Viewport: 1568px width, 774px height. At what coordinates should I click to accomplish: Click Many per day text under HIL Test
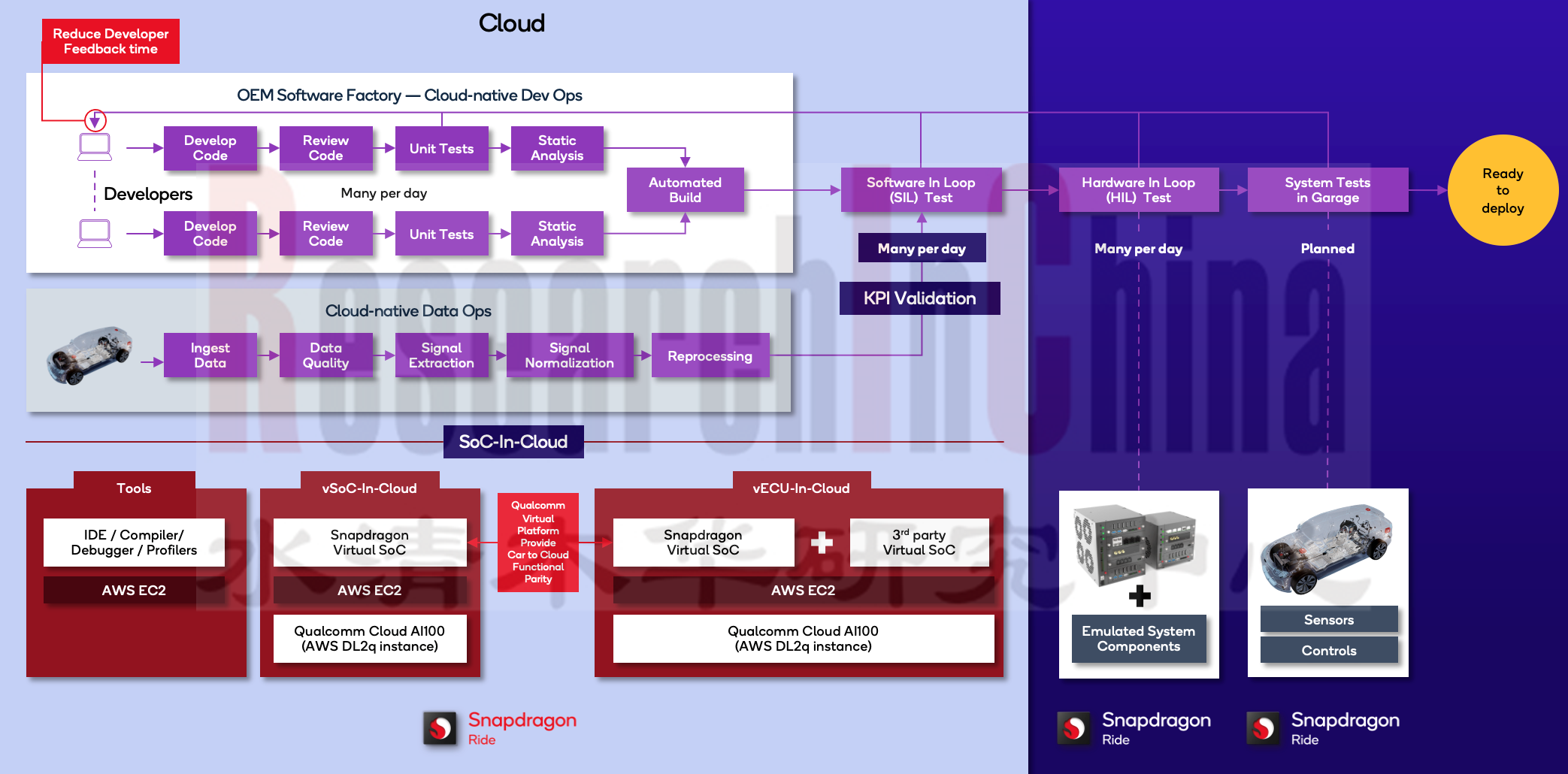(1139, 249)
